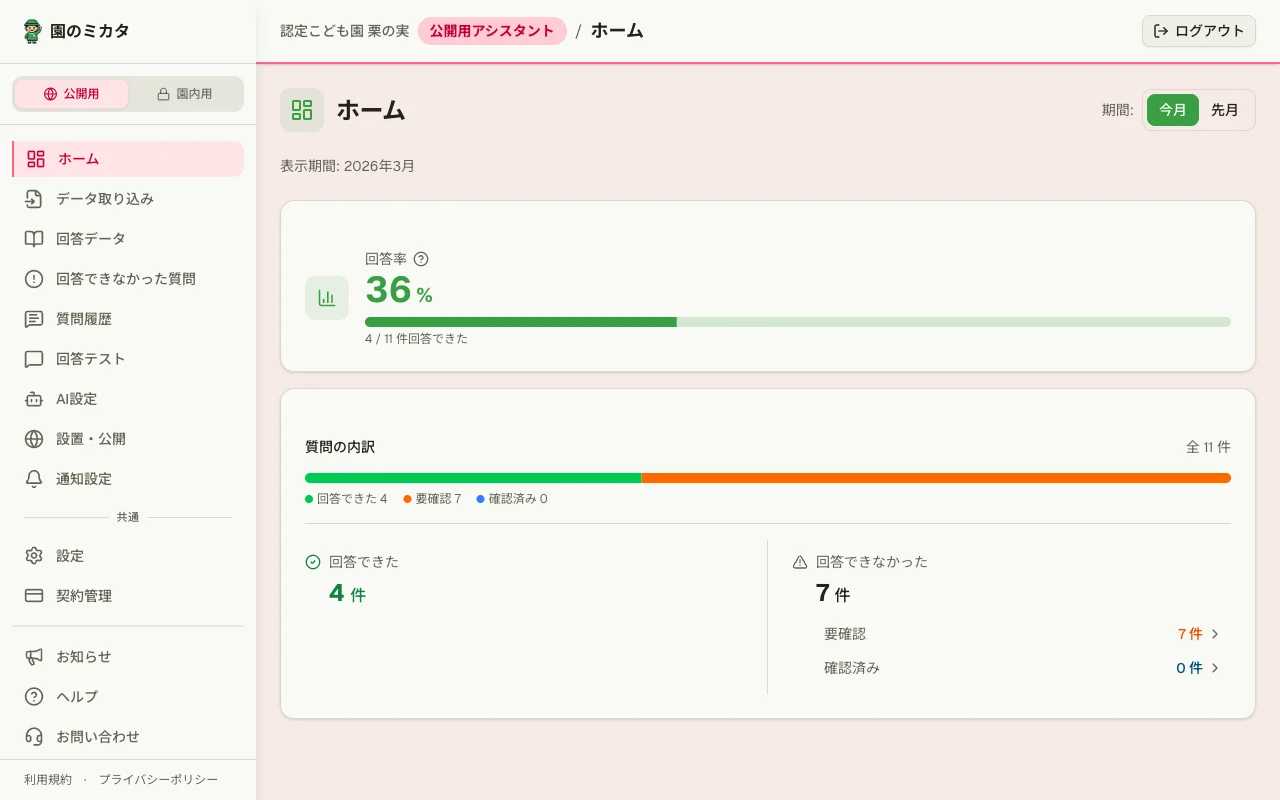The height and width of the screenshot is (800, 1280).
Task: Go to 回答できなかった質問 menu item
Action: pyautogui.click(x=126, y=279)
